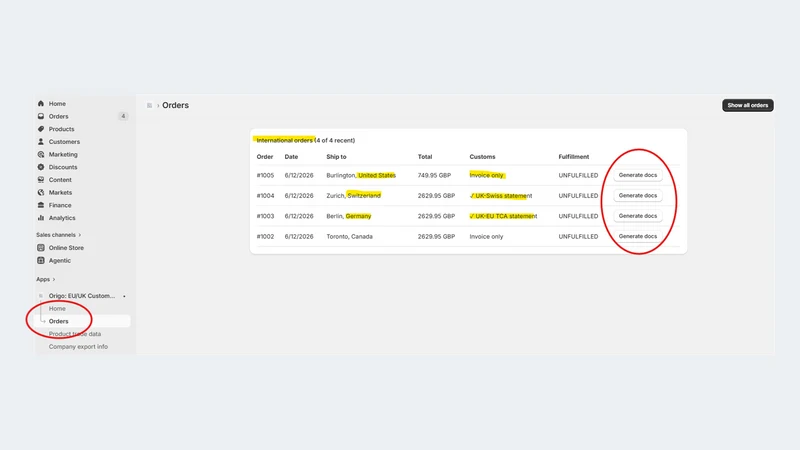Click order number #1002

[x=265, y=237]
